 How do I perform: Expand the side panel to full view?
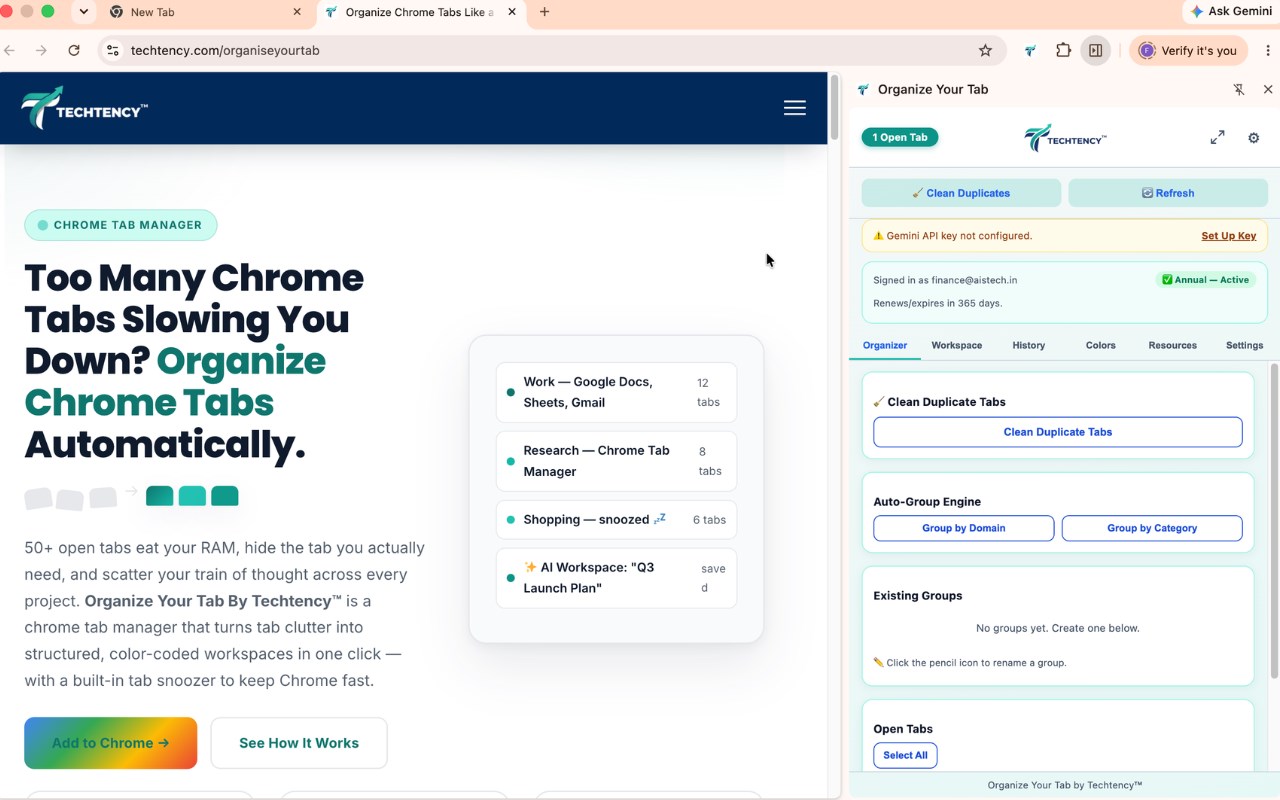(1217, 138)
